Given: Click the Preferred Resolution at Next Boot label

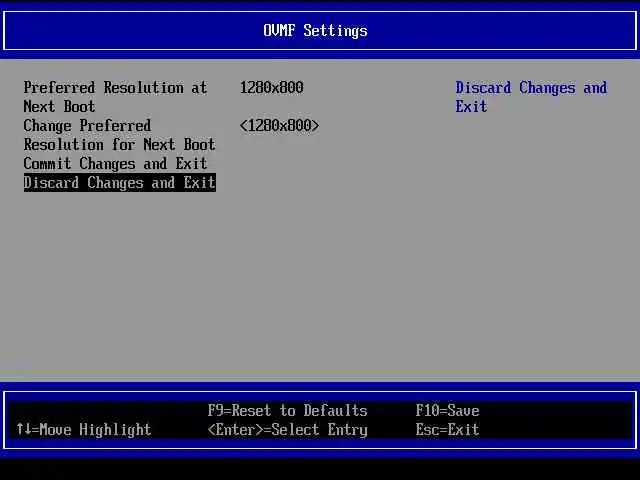Looking at the screenshot, I should tap(116, 97).
